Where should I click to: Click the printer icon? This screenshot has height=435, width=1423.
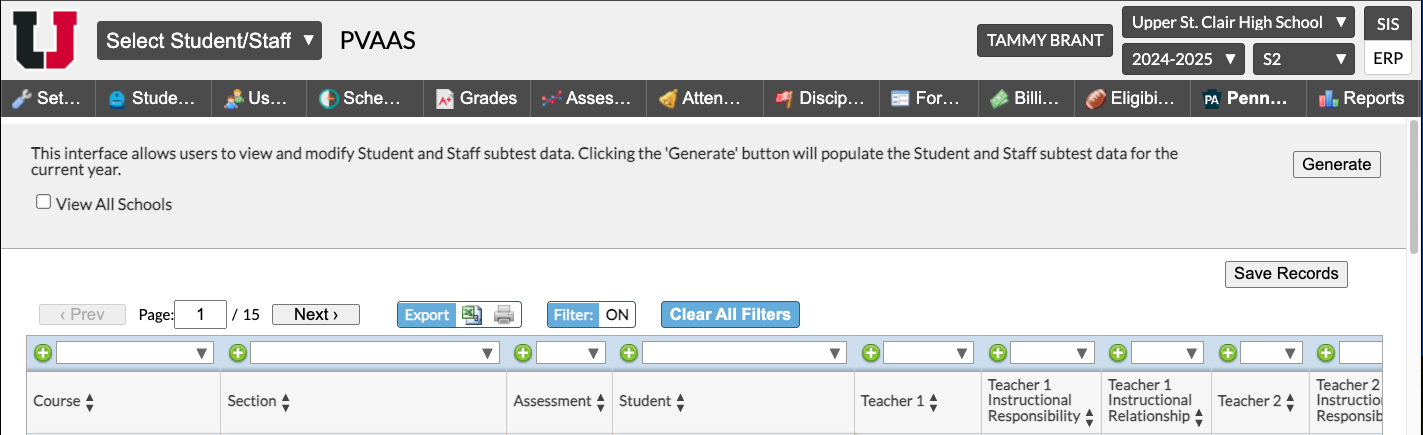point(504,315)
